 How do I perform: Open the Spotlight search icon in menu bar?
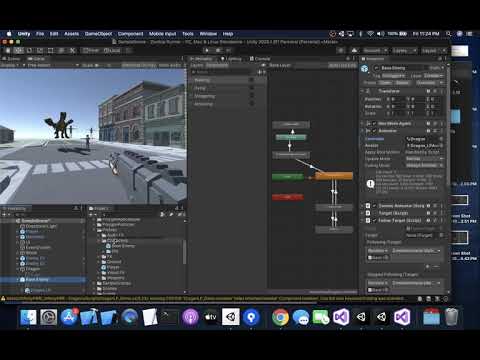[449, 34]
